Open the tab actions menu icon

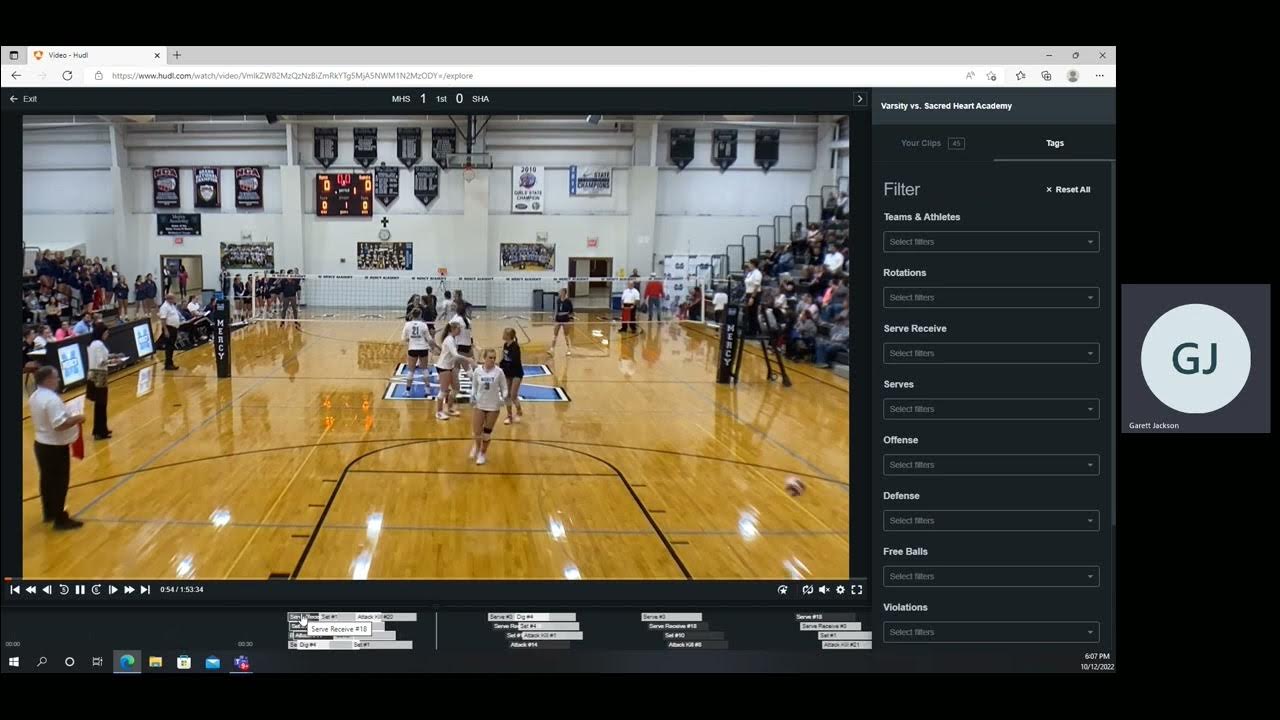pyautogui.click(x=14, y=55)
